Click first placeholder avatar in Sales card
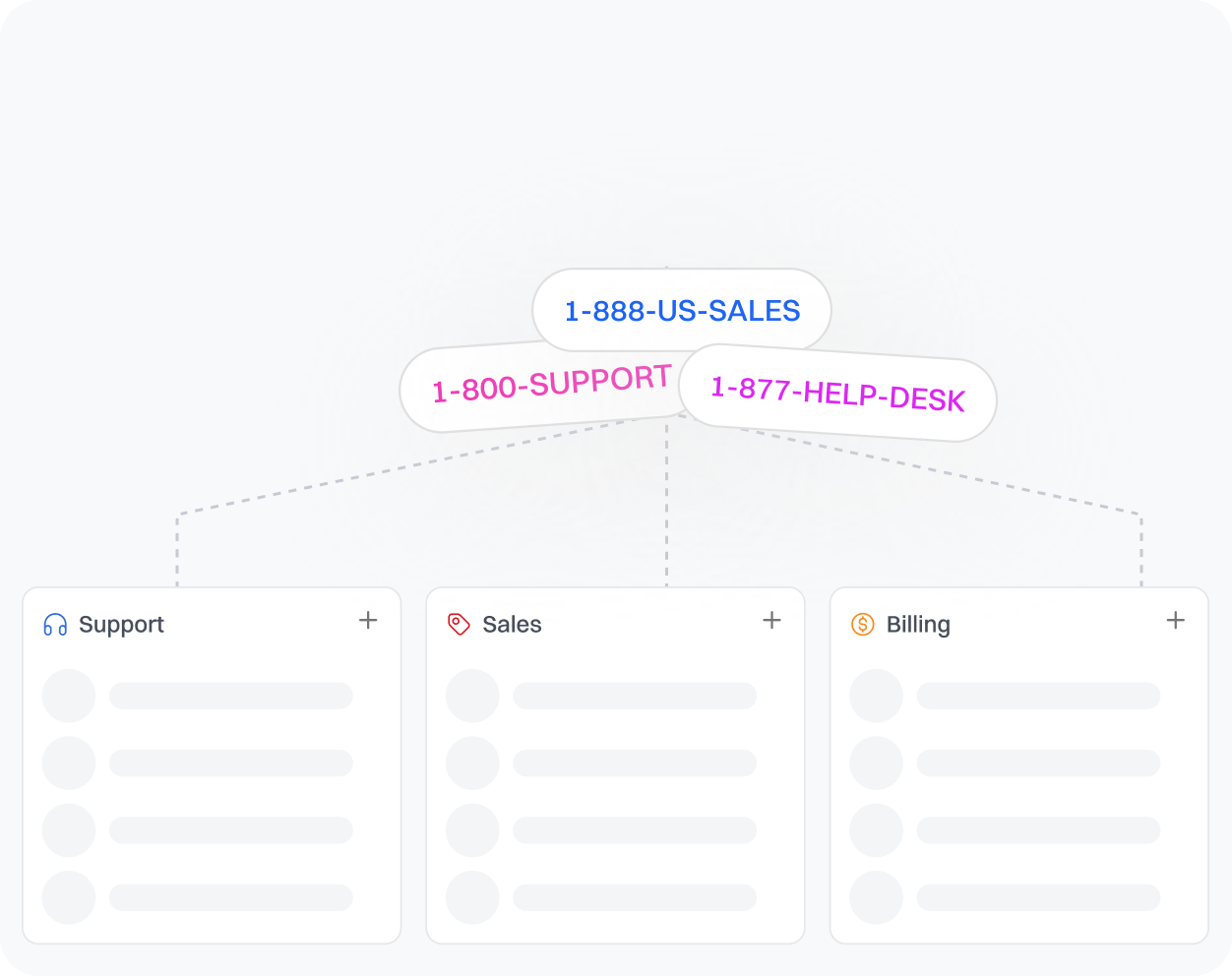 tap(472, 696)
